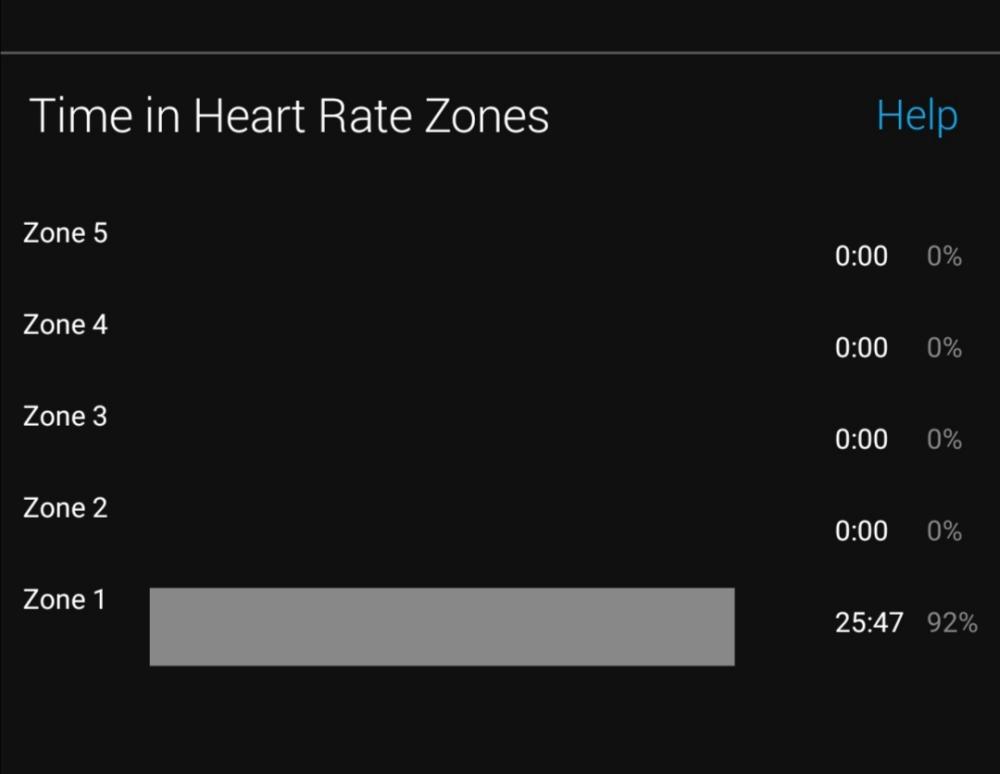This screenshot has height=774, width=1000.
Task: Select the Zone 4 label
Action: tap(65, 325)
